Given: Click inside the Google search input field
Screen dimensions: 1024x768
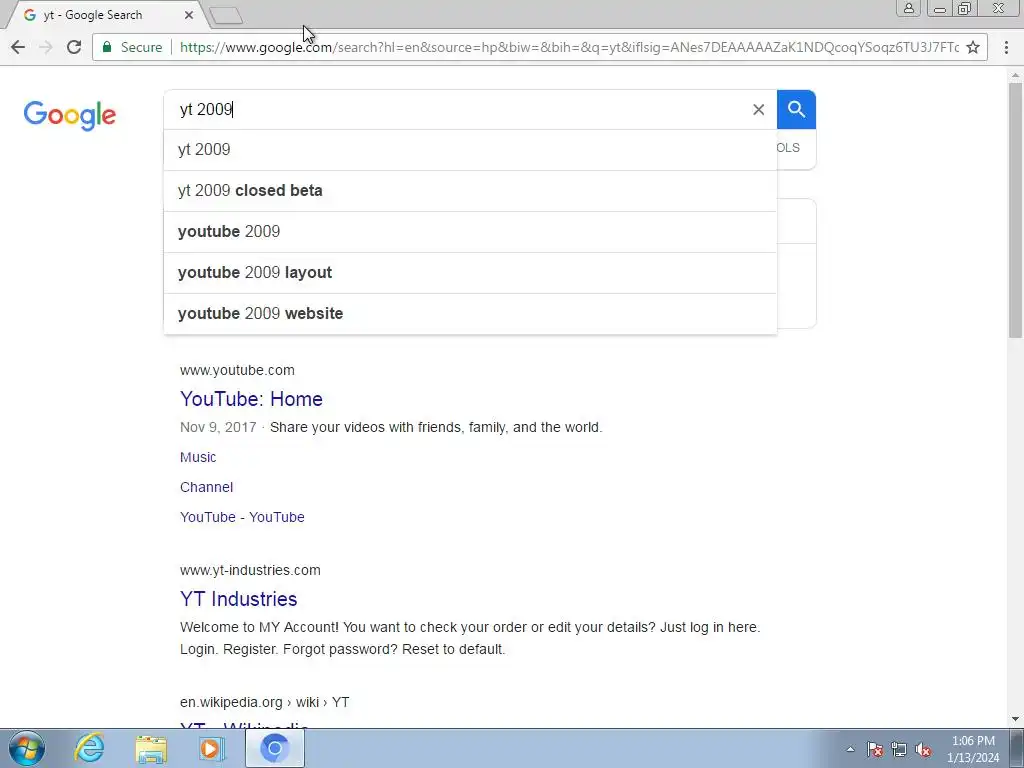Looking at the screenshot, I should point(457,110).
